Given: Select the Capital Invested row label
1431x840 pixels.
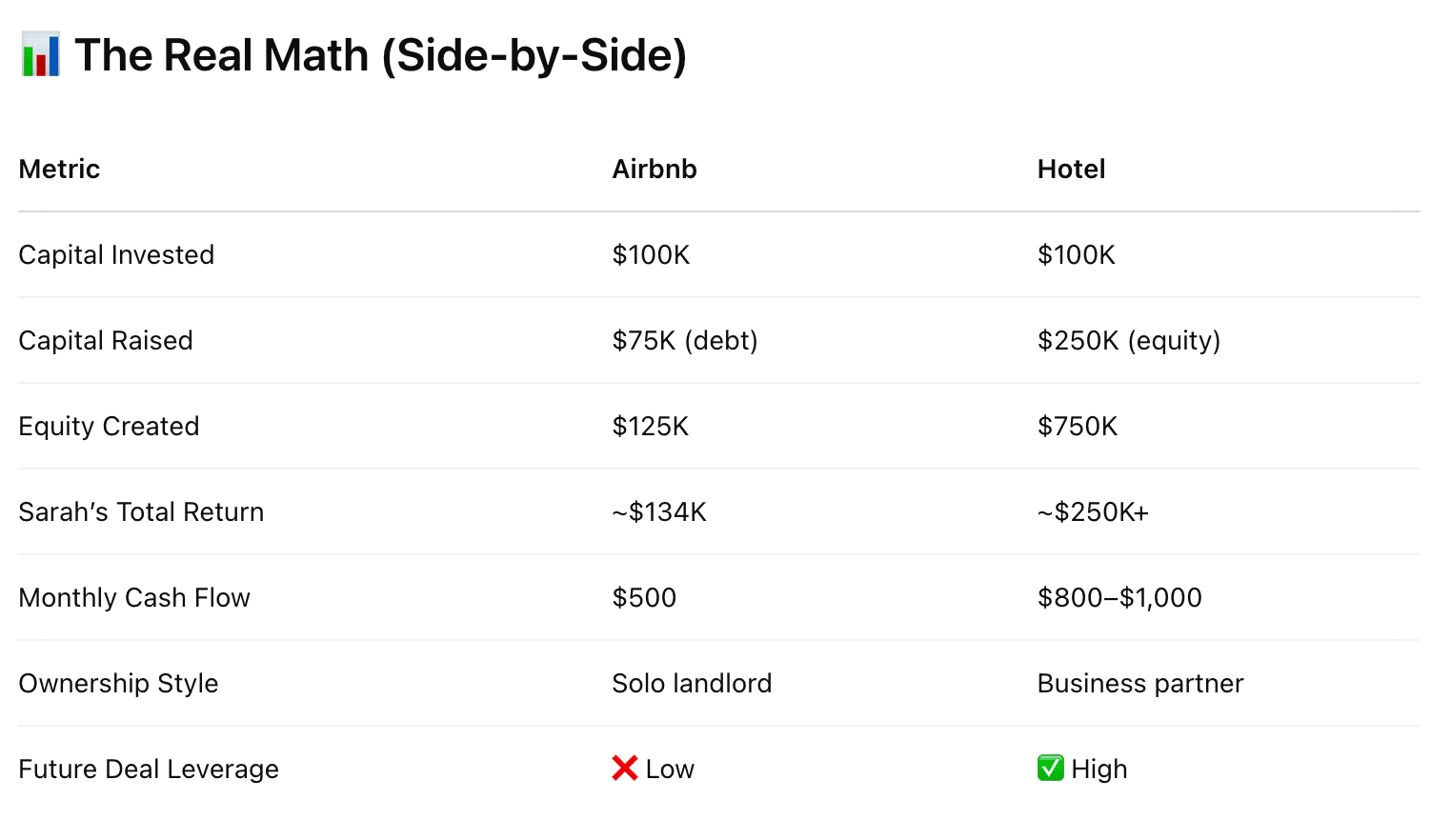Looking at the screenshot, I should coord(116,254).
